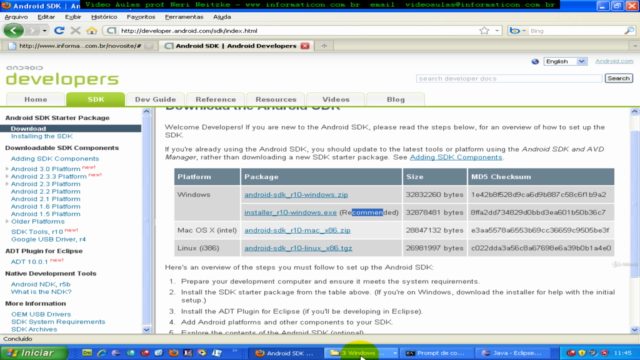Viewport: 640px width, 360px height.
Task: Close the Android SDK tab
Action: point(305,46)
